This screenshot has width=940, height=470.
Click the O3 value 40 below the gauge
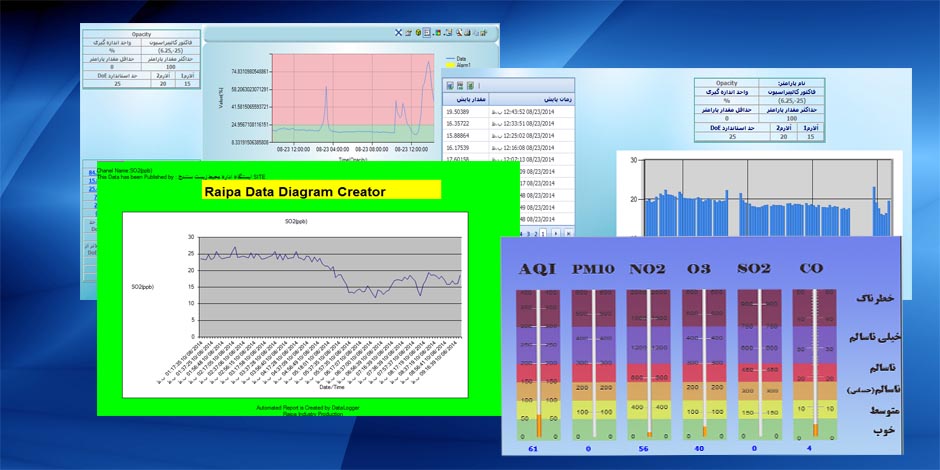click(699, 448)
